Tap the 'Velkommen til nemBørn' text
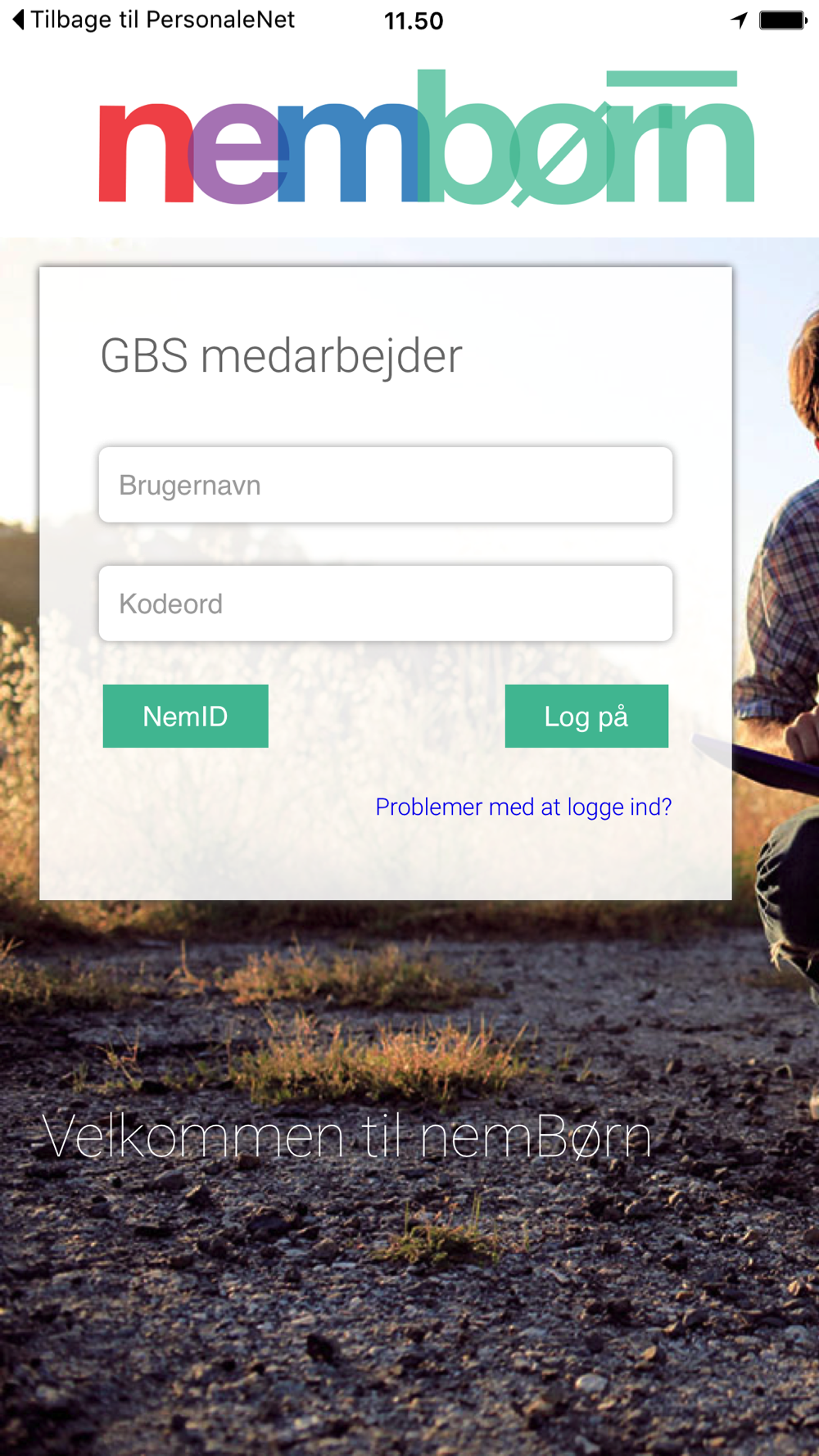Viewport: 819px width, 1456px height. [347, 1137]
